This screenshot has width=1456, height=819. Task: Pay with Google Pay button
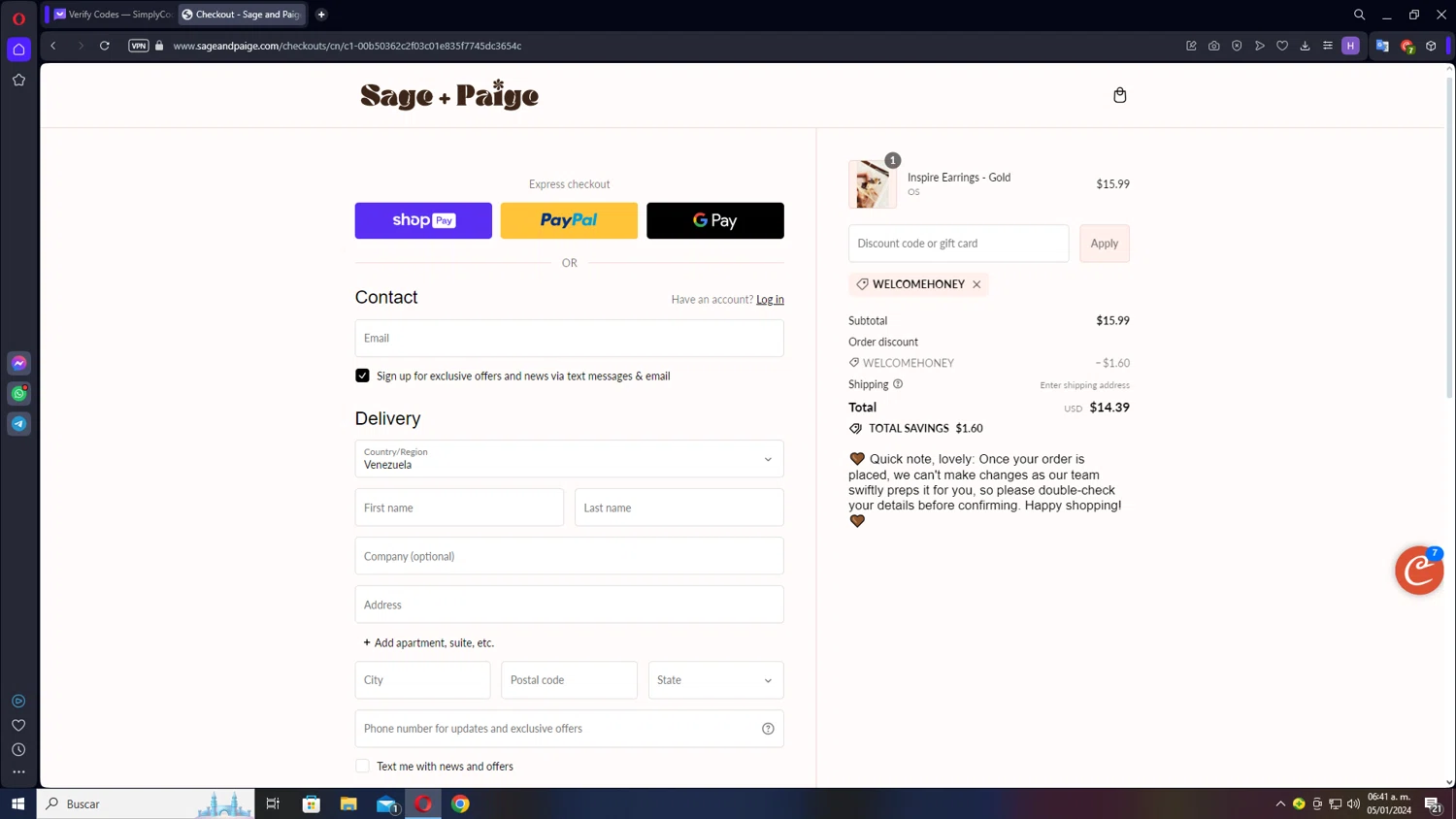click(715, 220)
